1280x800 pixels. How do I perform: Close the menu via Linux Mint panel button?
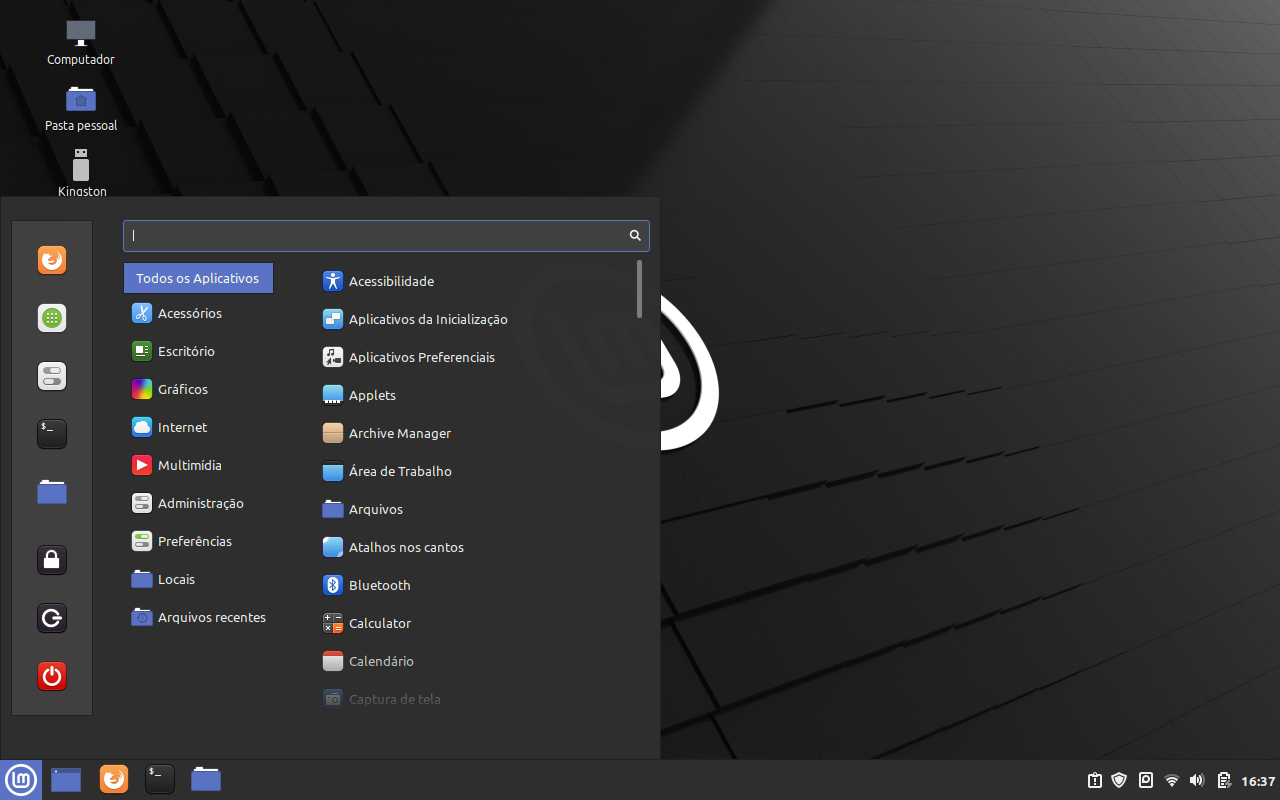point(21,780)
